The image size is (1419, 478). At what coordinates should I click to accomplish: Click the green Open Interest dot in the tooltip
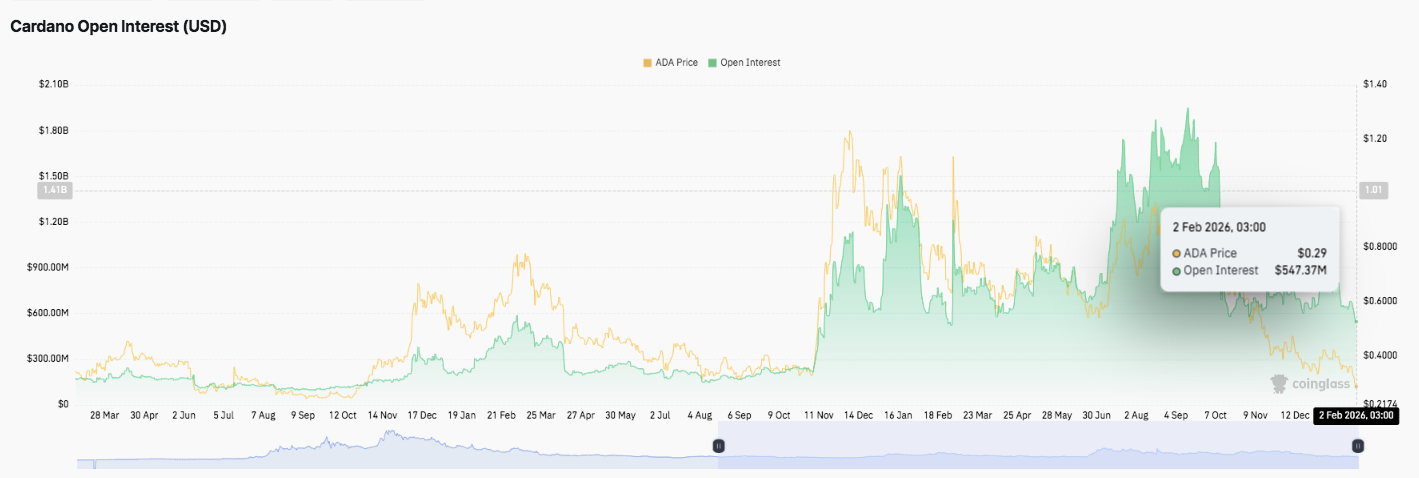click(1177, 270)
